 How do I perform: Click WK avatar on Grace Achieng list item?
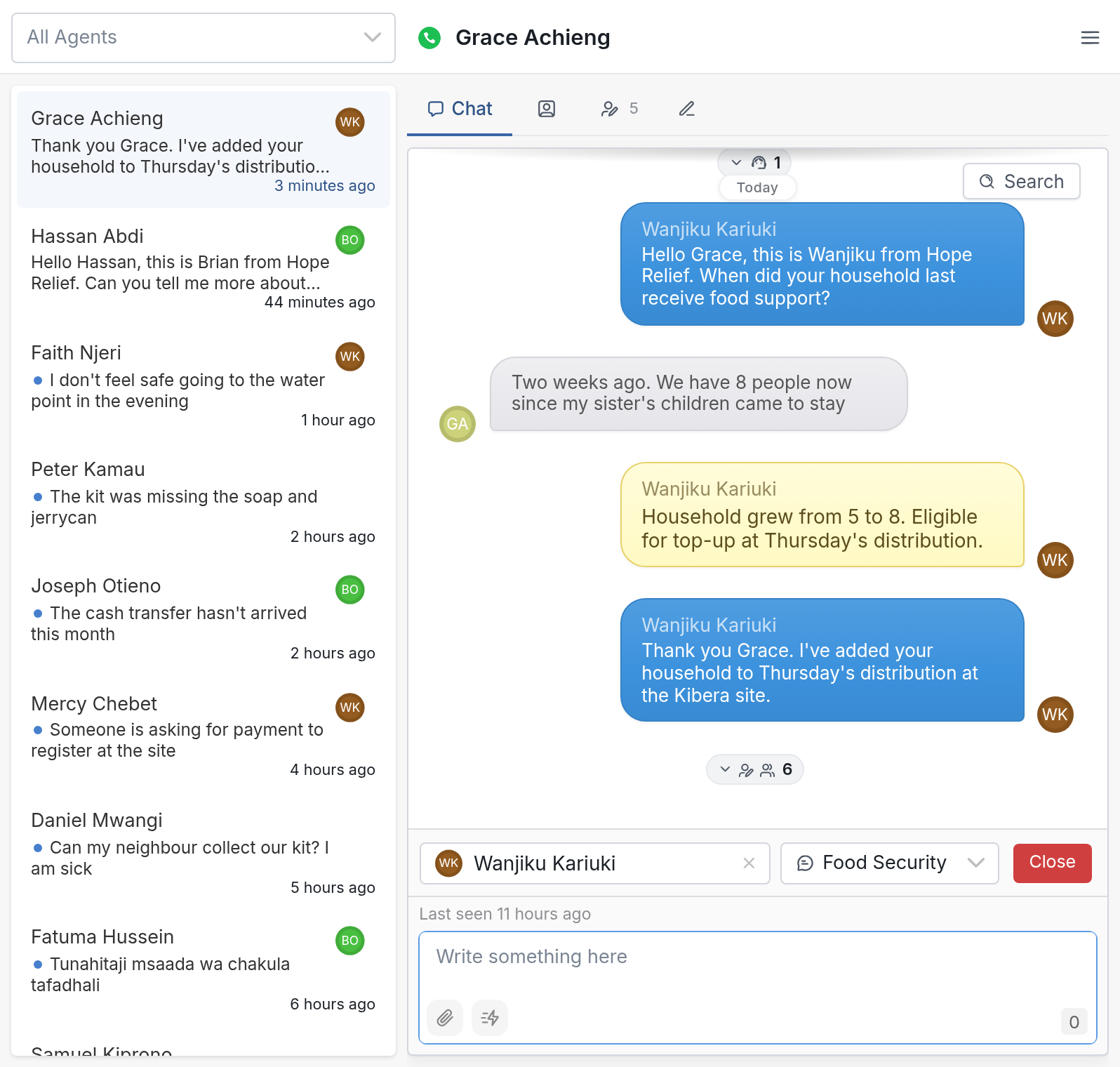point(350,122)
